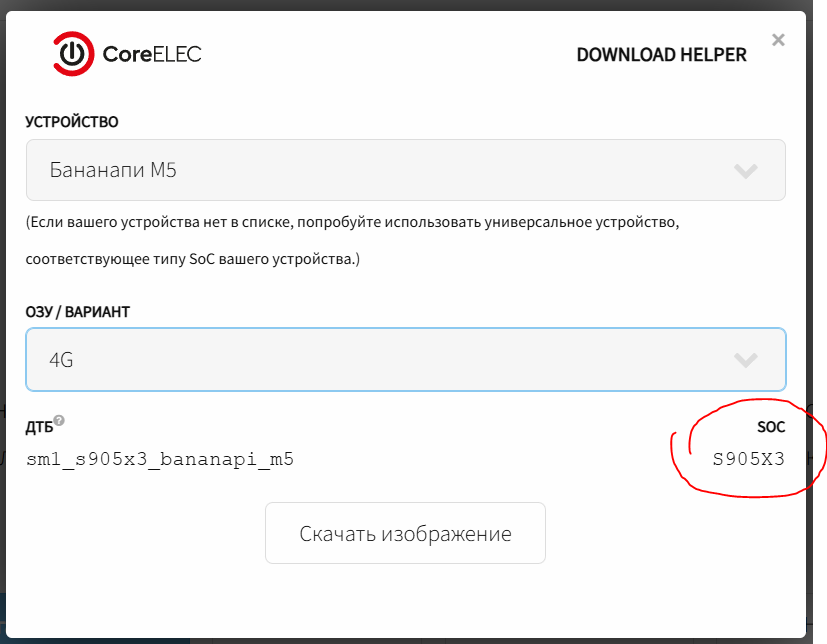
Task: Click the SOC label heading
Action: tap(771, 428)
